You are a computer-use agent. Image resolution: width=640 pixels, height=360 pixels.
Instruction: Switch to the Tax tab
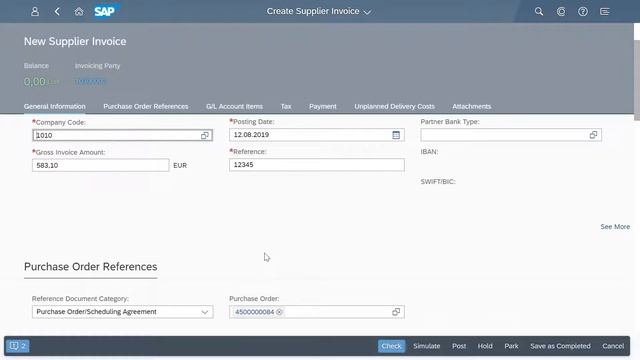click(x=286, y=107)
